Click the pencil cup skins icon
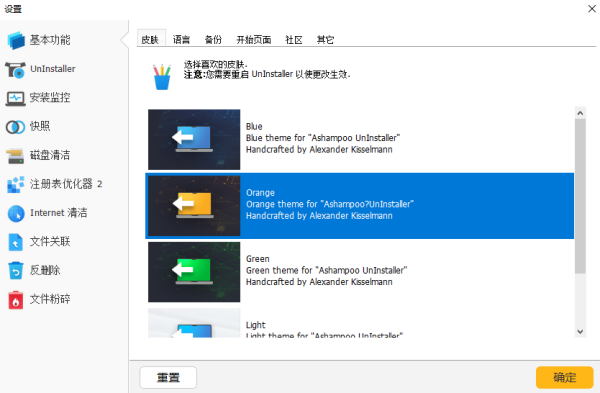The width and height of the screenshot is (600, 393). tap(162, 77)
